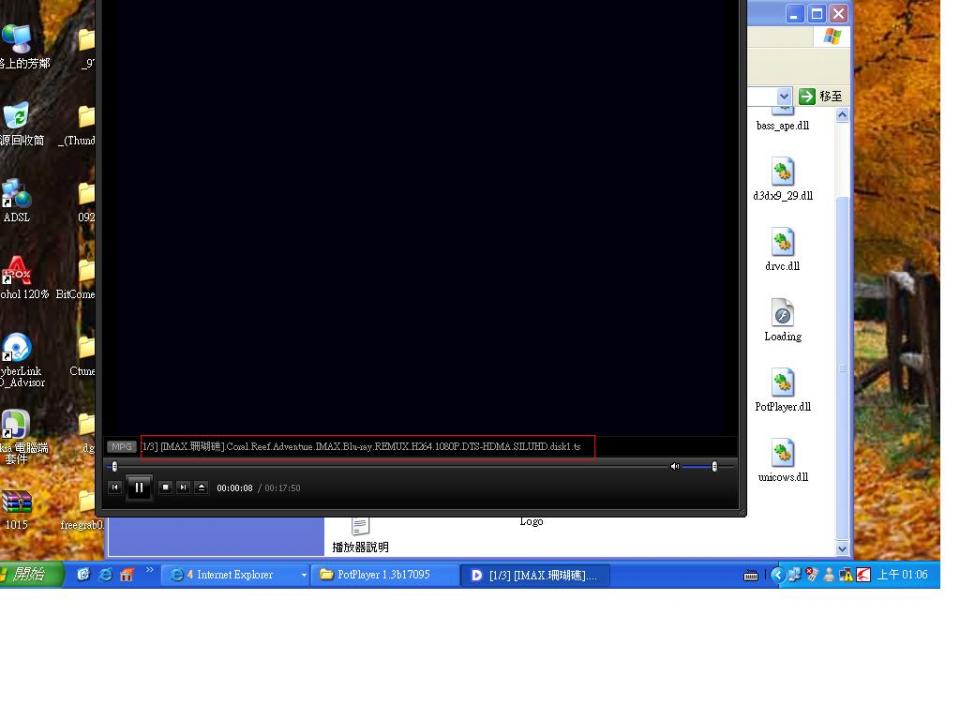Click the Explorer vertical scrollbar thumb
This screenshot has height=720, width=960.
pyautogui.click(x=842, y=369)
